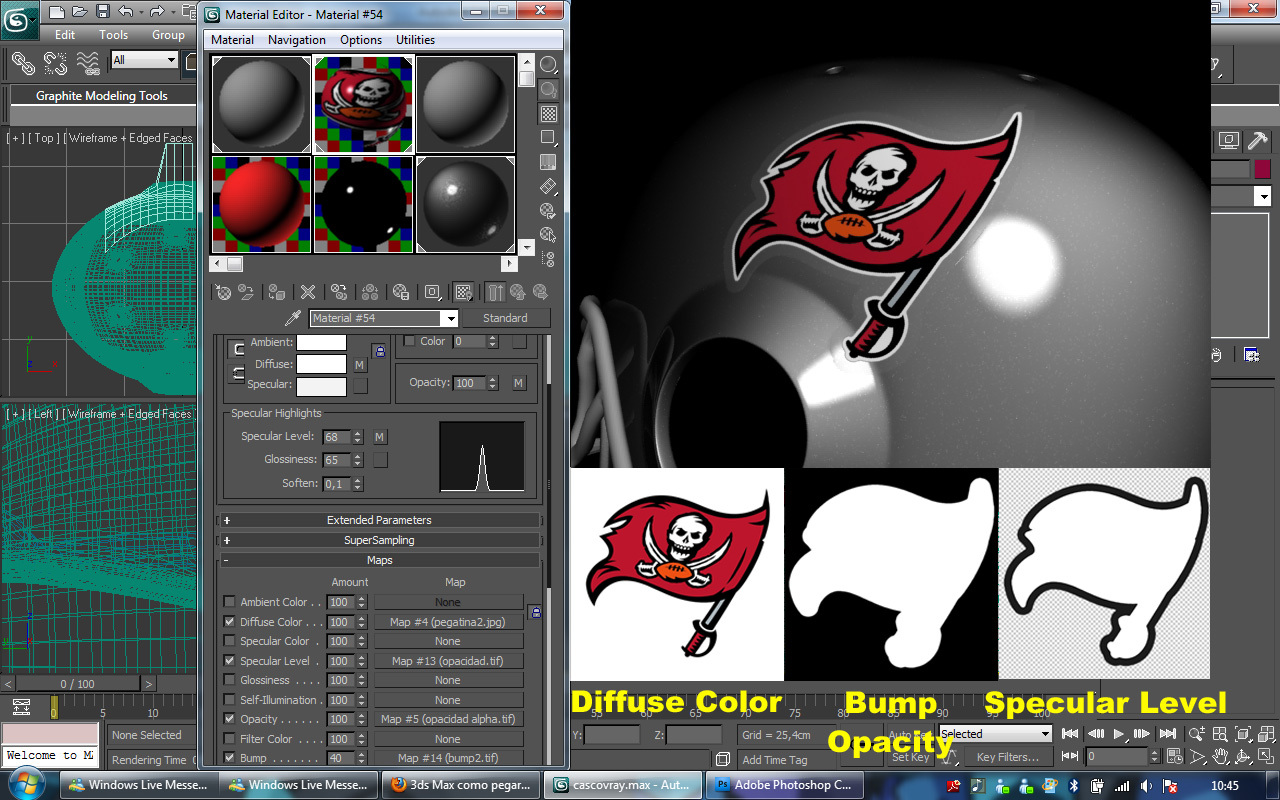Click the Video Color Check icon
Screen dimensions: 1280x800
tap(548, 162)
